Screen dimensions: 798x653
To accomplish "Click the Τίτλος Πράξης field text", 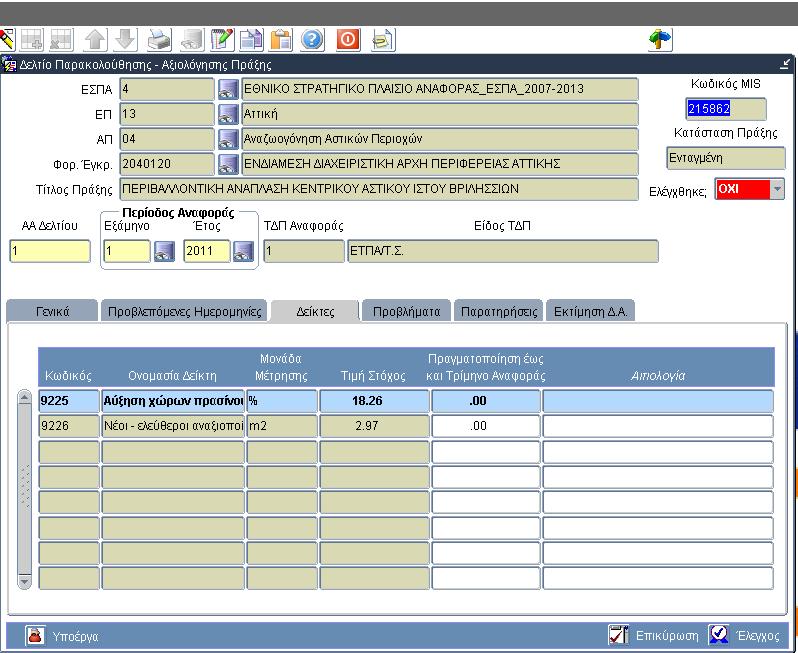I will (x=379, y=189).
